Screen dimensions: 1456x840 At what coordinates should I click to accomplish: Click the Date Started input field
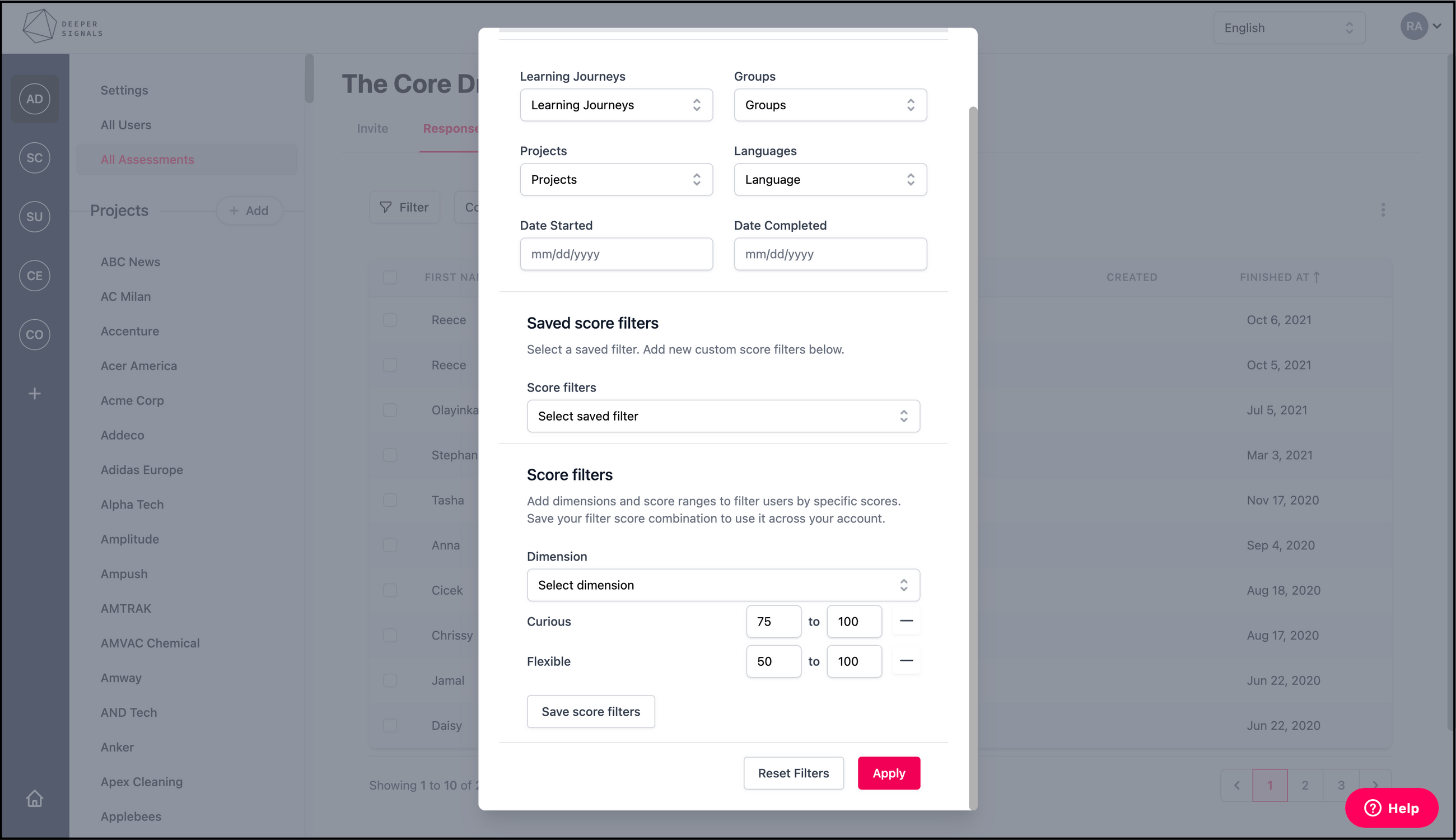(x=615, y=254)
